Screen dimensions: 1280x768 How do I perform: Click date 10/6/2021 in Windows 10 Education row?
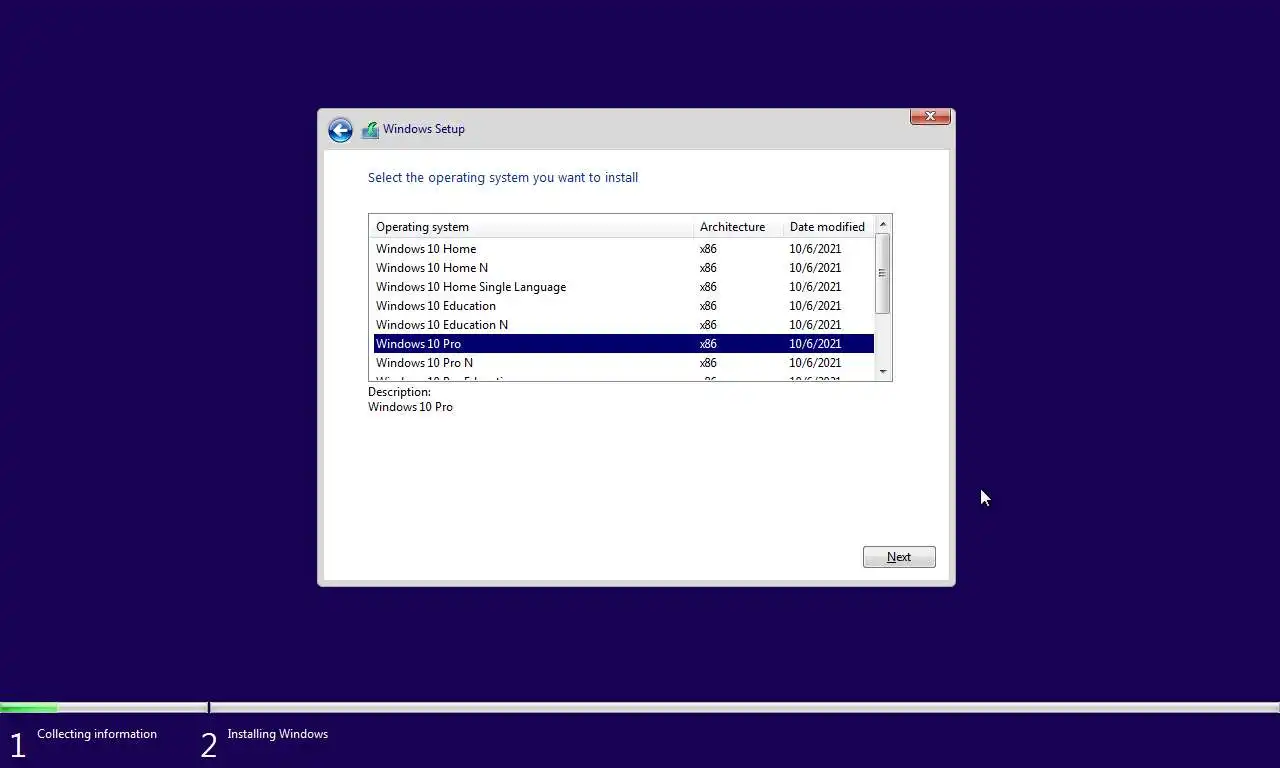815,306
